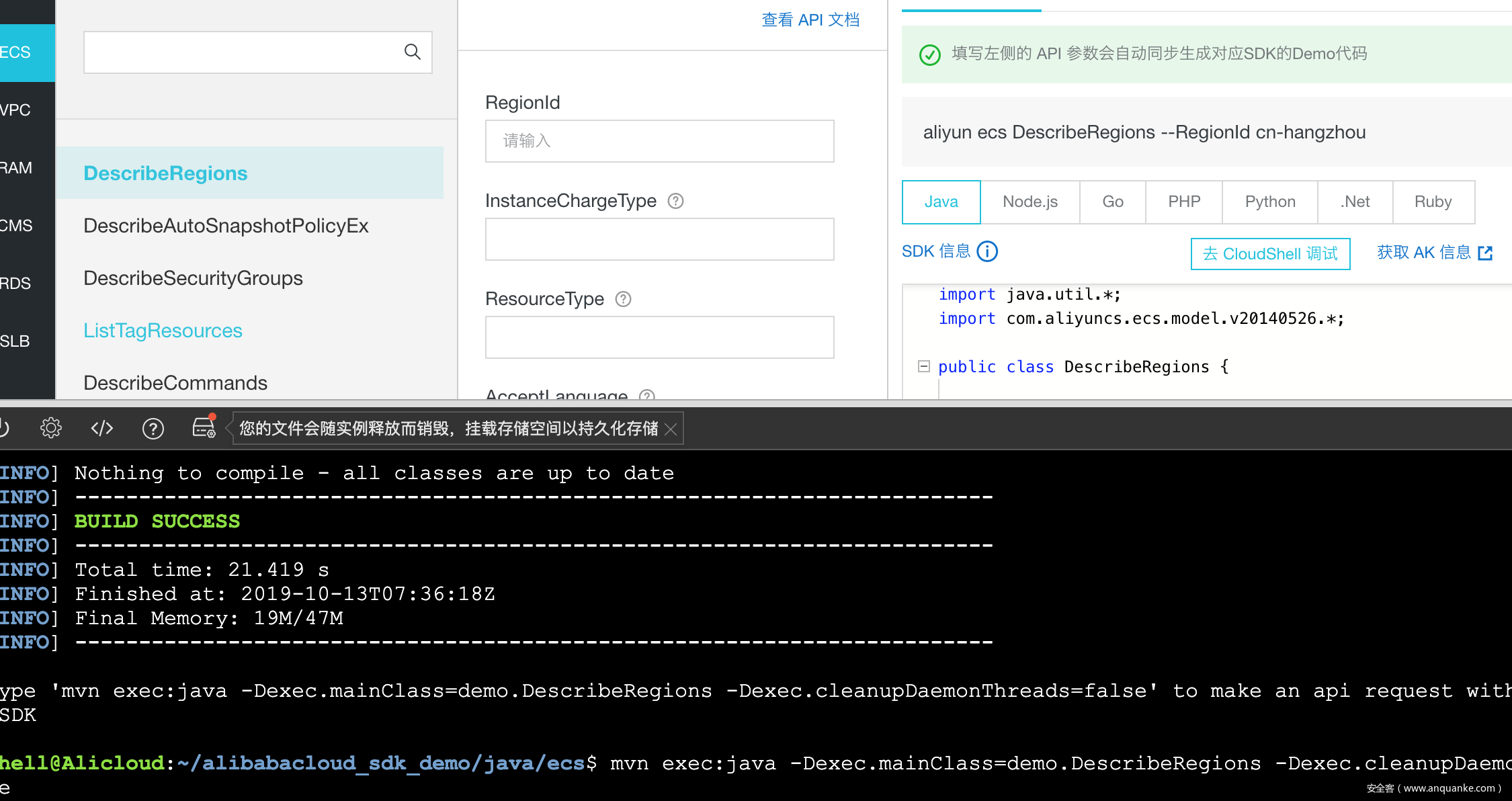The width and height of the screenshot is (1512, 801).
Task: Collapse the DescribeRegions class code block
Action: [924, 366]
